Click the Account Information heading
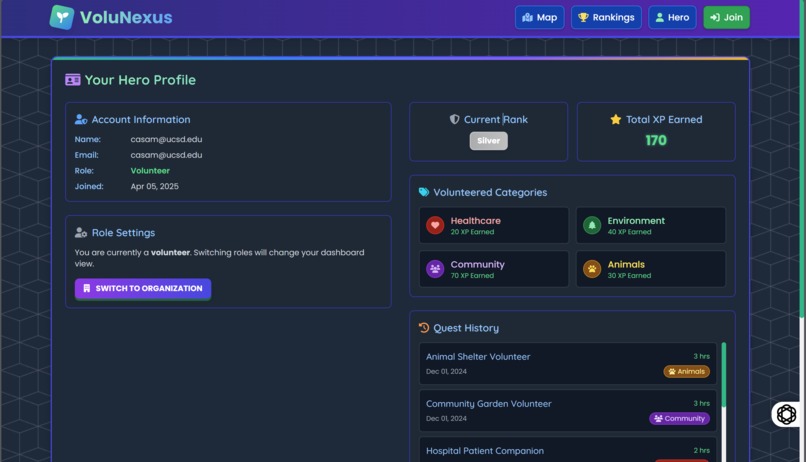 click(141, 119)
